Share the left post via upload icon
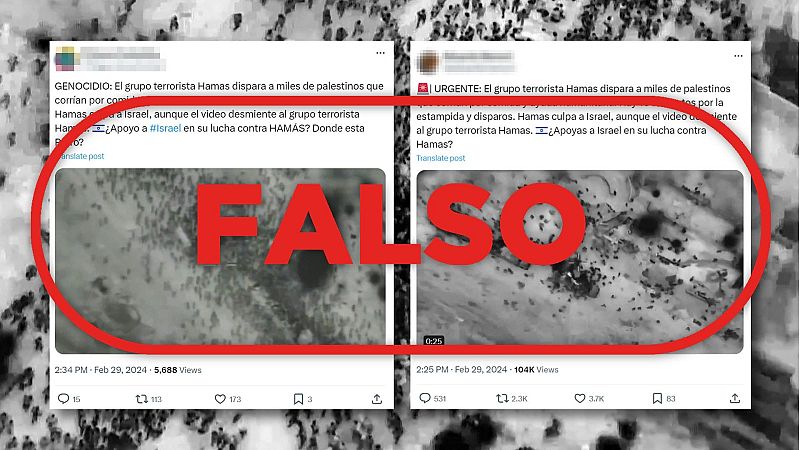 tap(377, 399)
